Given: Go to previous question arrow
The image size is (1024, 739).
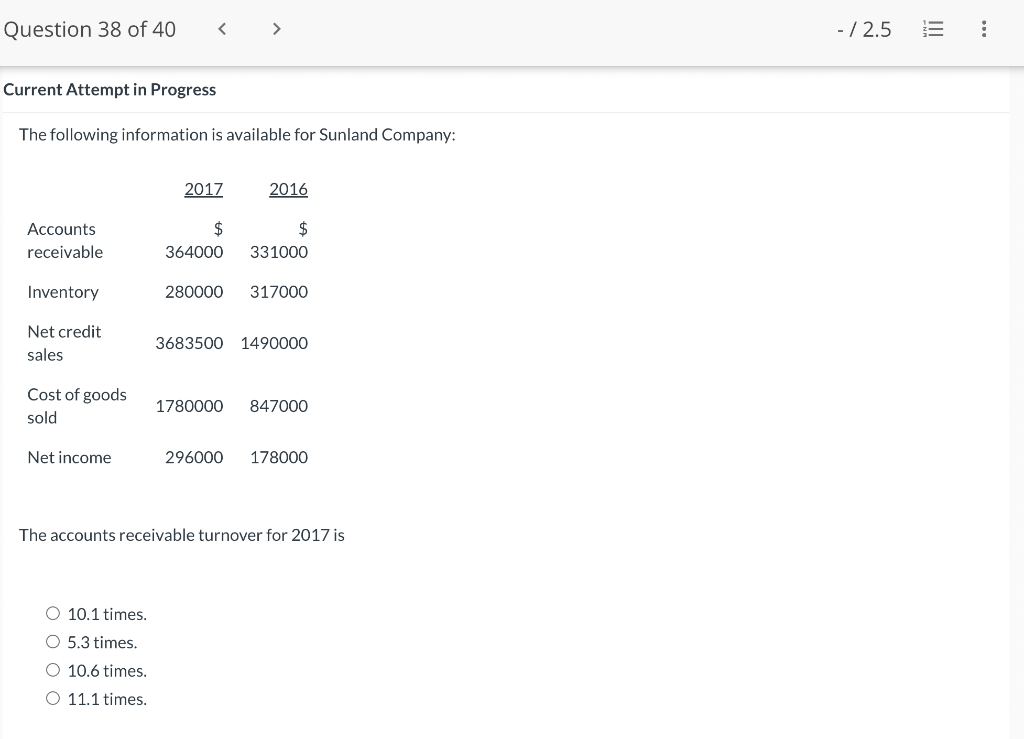Looking at the screenshot, I should click(x=222, y=29).
